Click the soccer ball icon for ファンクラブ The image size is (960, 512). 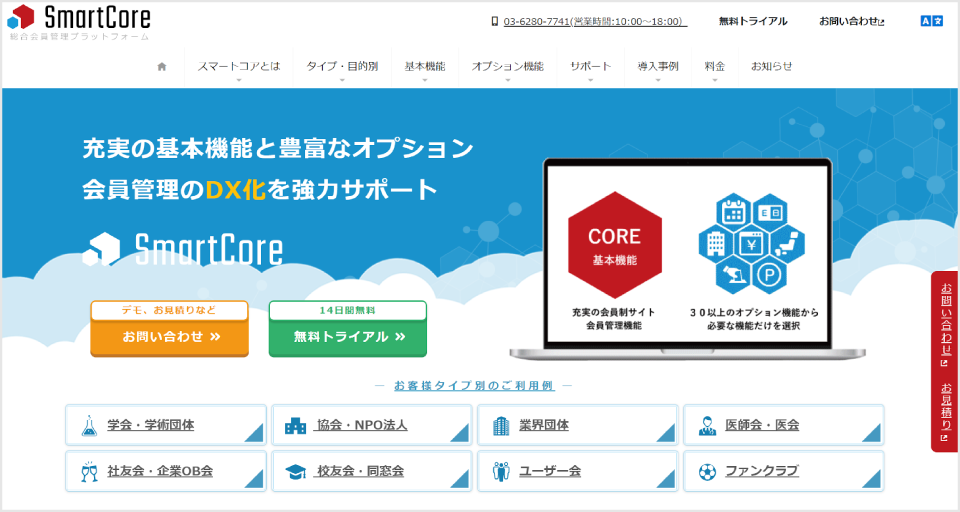pyautogui.click(x=707, y=472)
